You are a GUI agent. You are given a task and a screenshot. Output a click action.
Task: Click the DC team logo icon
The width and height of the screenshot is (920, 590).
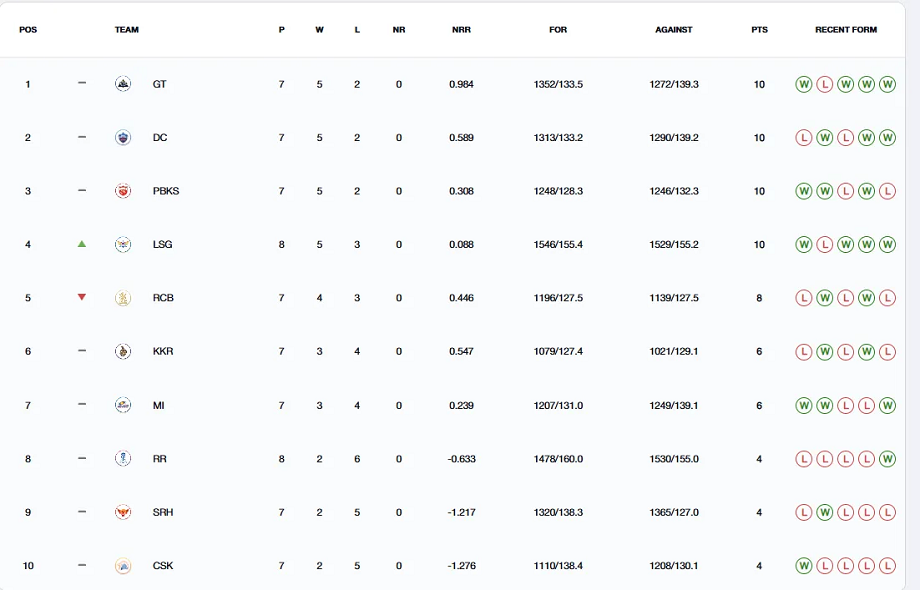pos(122,138)
